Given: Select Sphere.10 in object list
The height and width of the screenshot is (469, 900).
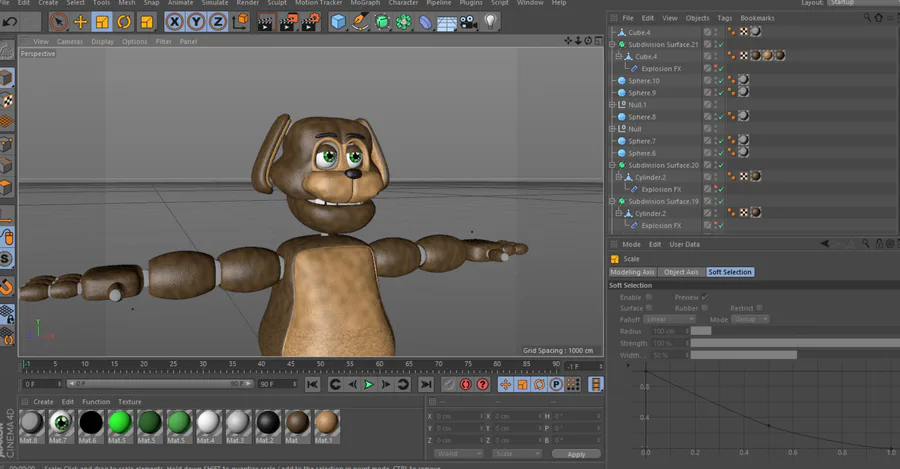Looking at the screenshot, I should 643,81.
